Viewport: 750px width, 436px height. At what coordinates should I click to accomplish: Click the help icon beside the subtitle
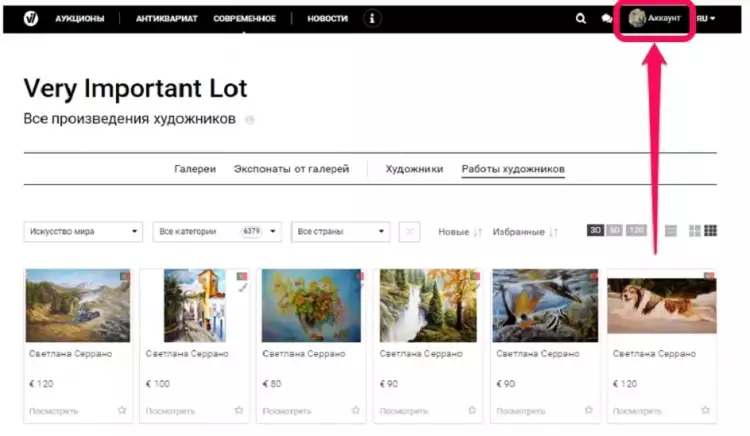point(250,120)
